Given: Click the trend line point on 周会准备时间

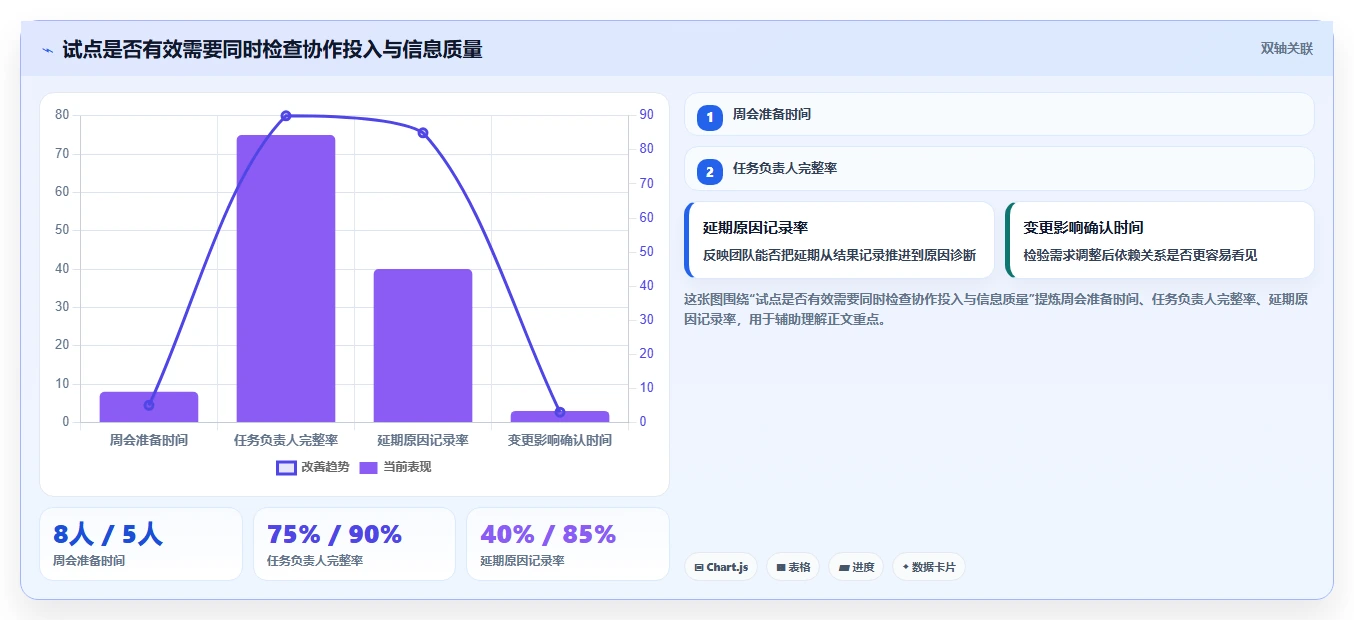Looking at the screenshot, I should click(149, 405).
